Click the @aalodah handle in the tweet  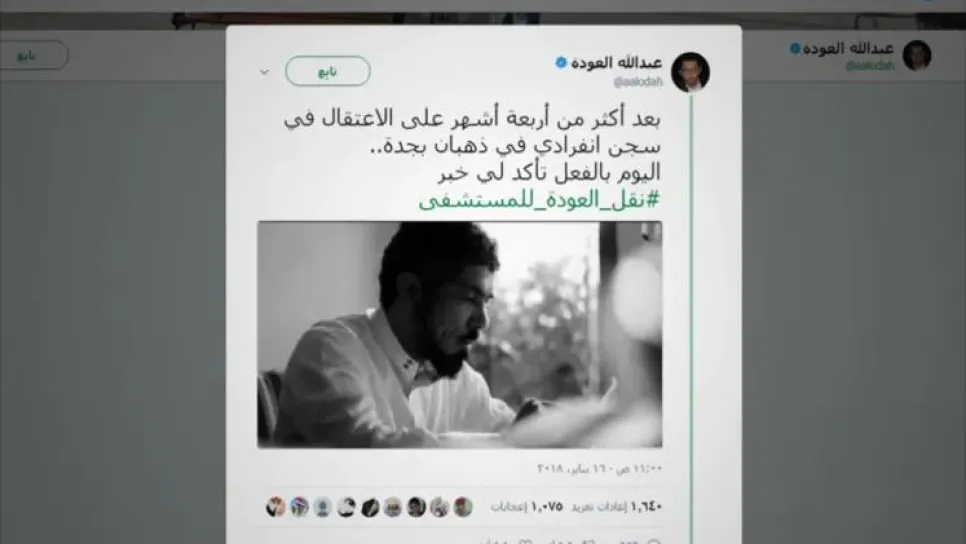pos(638,81)
